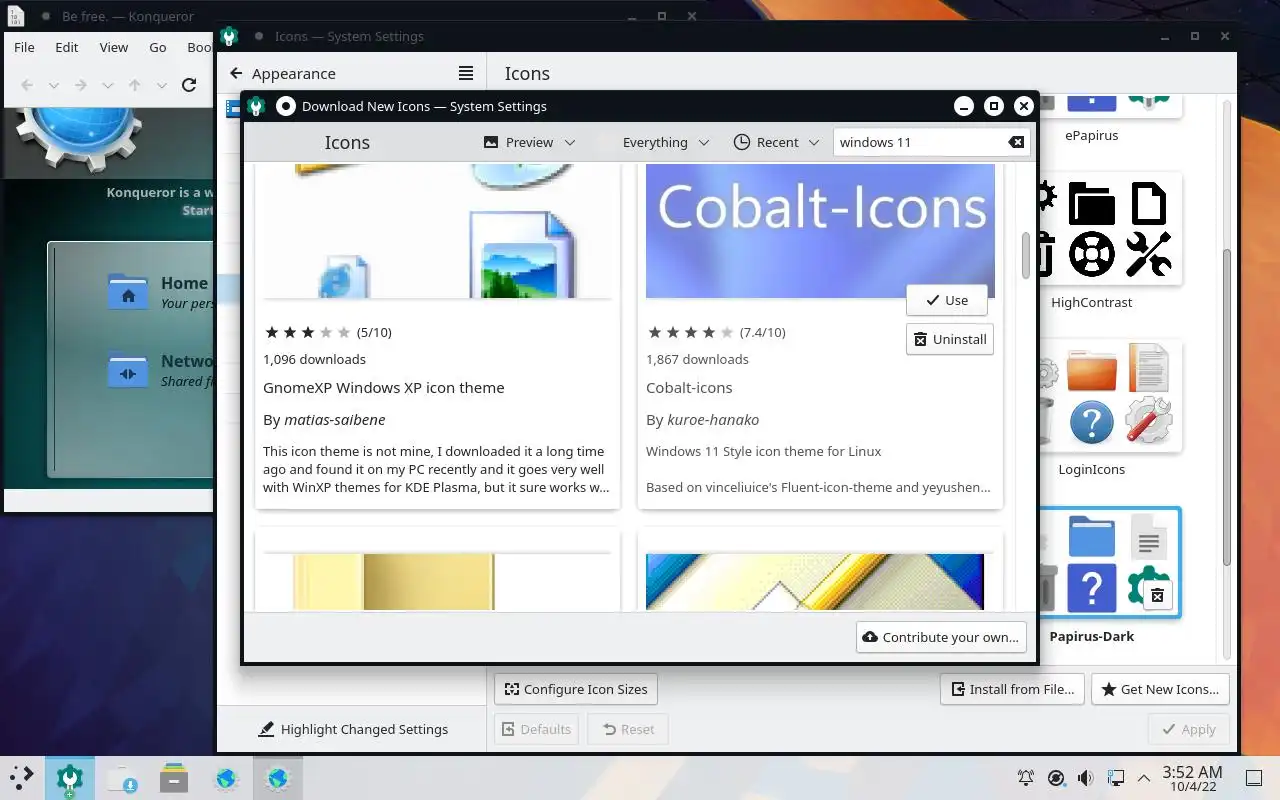Image resolution: width=1280 pixels, height=800 pixels.
Task: Open the Network folder icon in Konqueror
Action: (128, 369)
